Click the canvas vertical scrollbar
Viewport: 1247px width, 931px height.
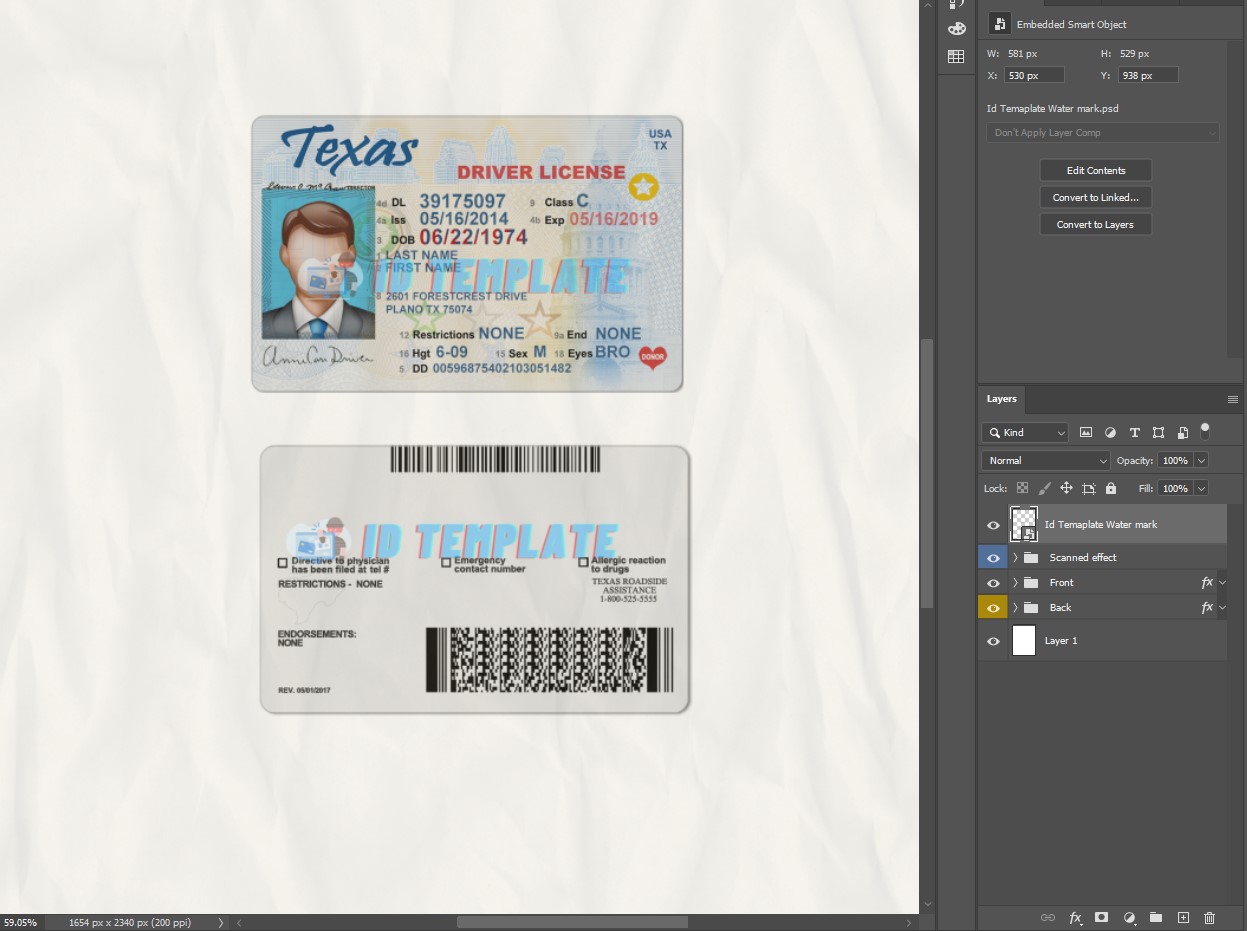[927, 474]
